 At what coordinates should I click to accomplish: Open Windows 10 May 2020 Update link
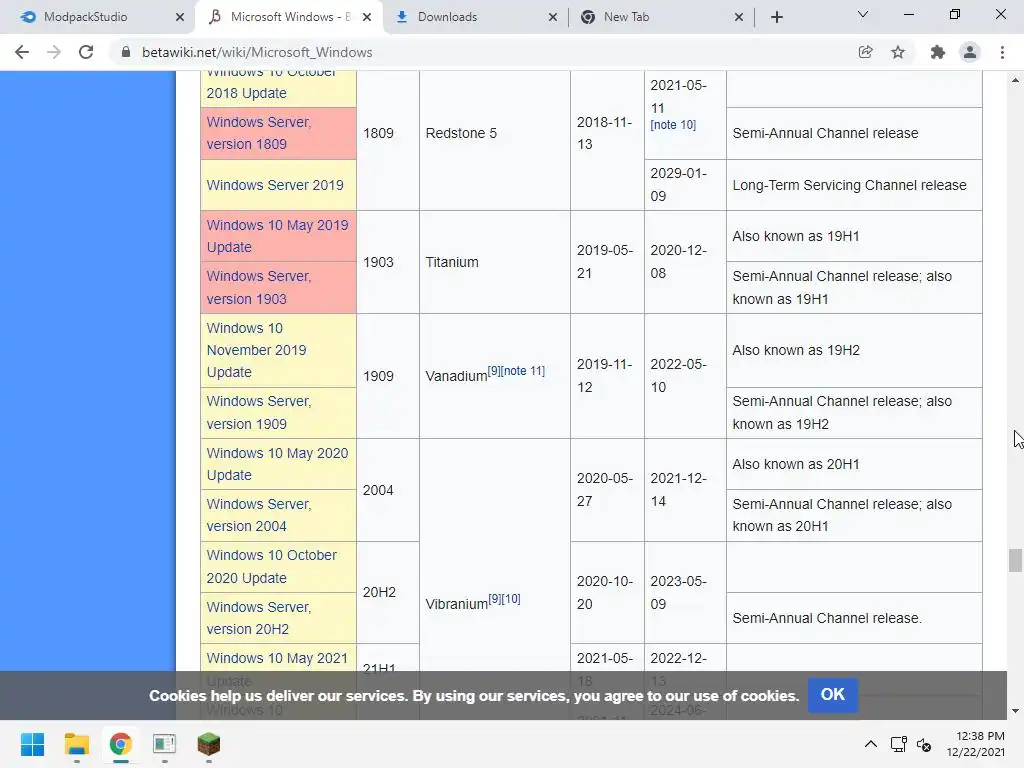click(278, 464)
